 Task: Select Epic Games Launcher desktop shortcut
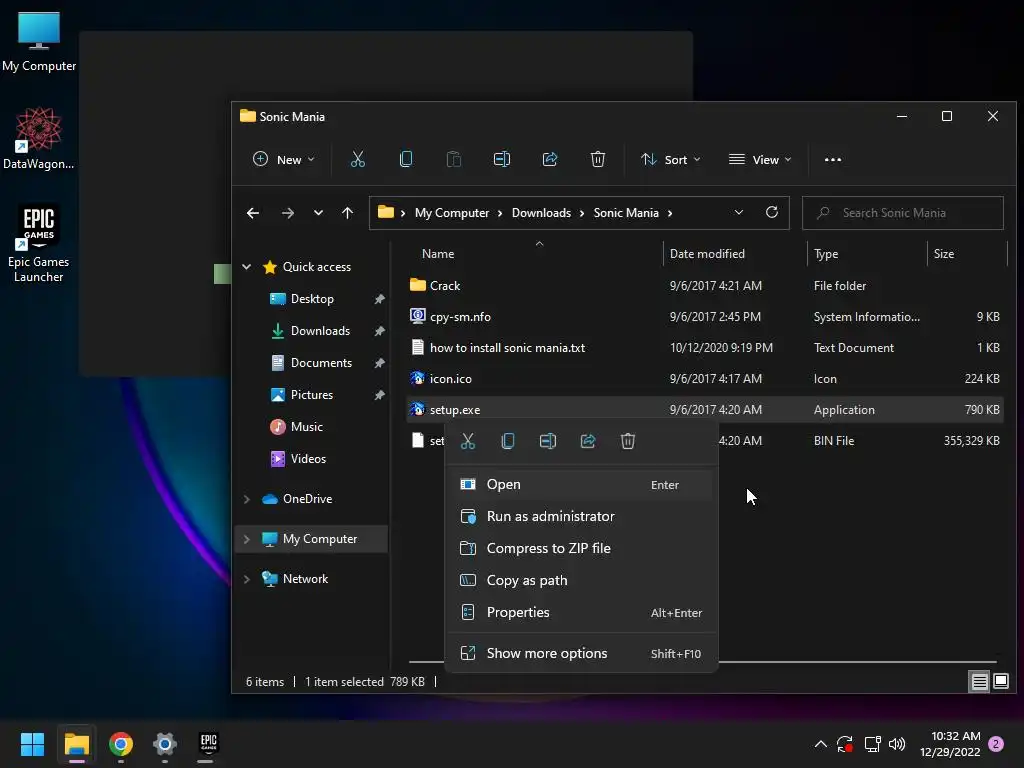39,244
